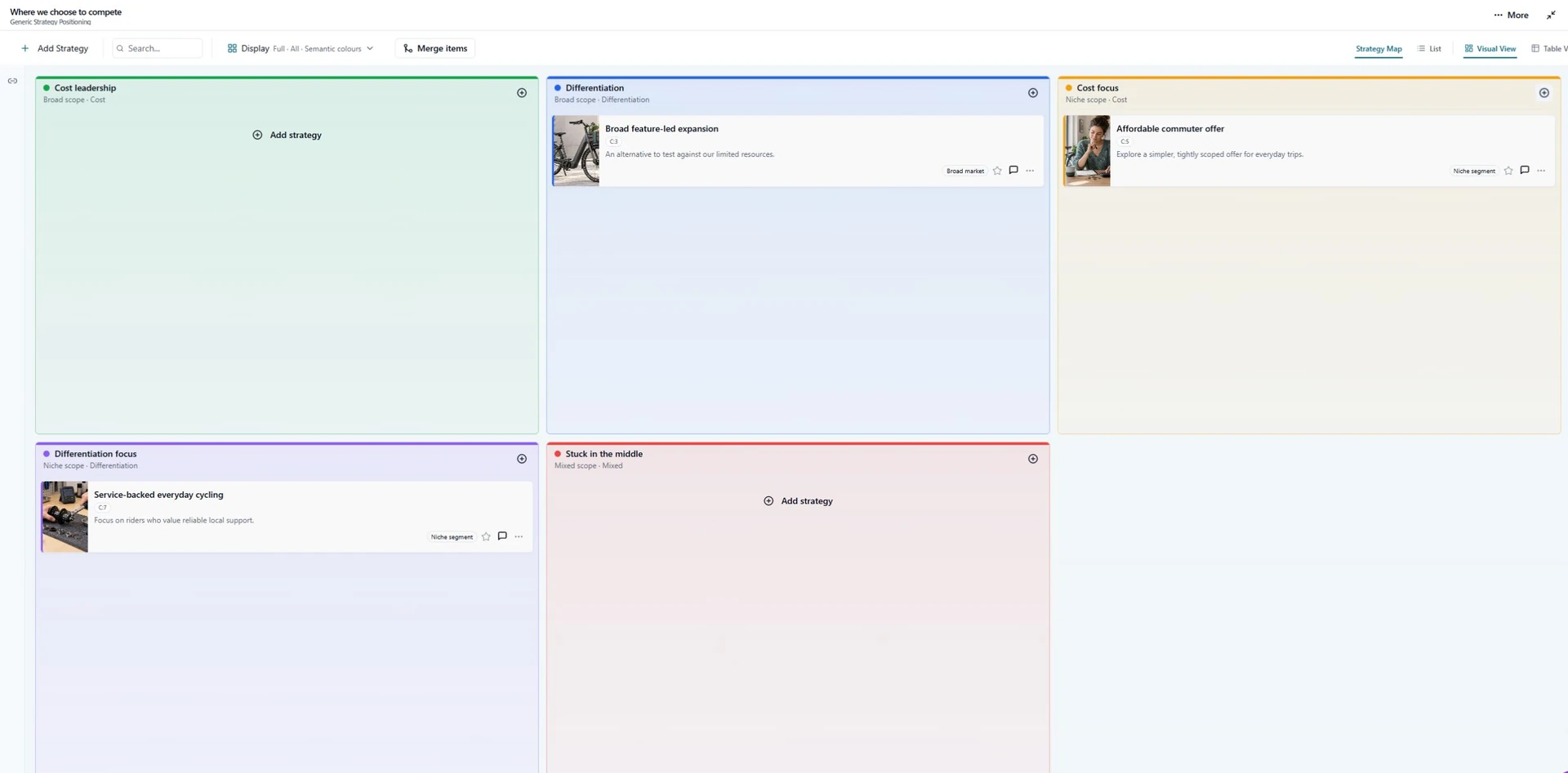Open the e-bike thumbnail on Broad feature-led expansion
Viewport: 1568px width, 773px height.
coord(576,151)
